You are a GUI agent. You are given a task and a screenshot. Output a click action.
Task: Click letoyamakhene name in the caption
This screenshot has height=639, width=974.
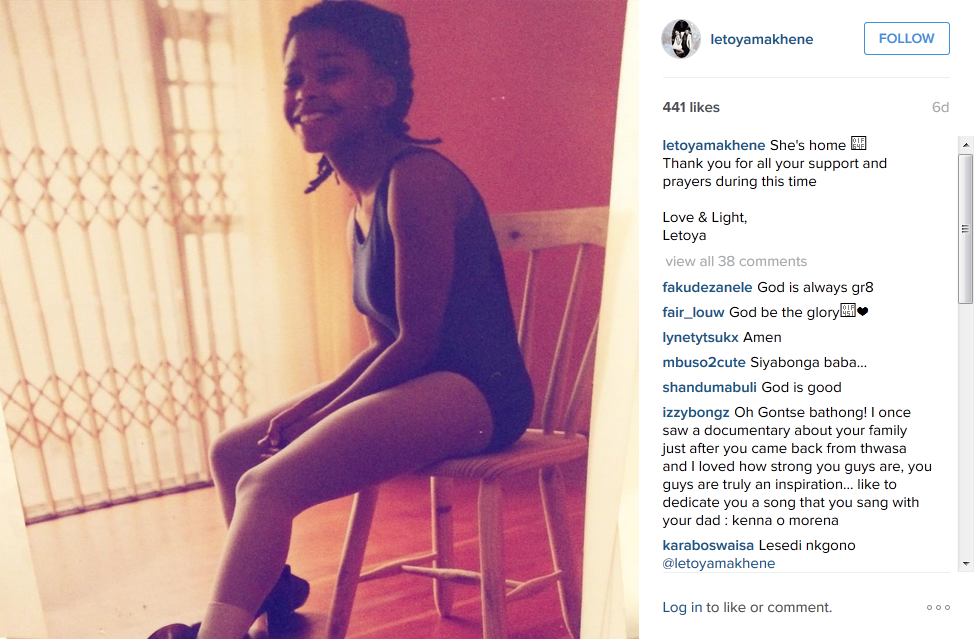[x=714, y=145]
